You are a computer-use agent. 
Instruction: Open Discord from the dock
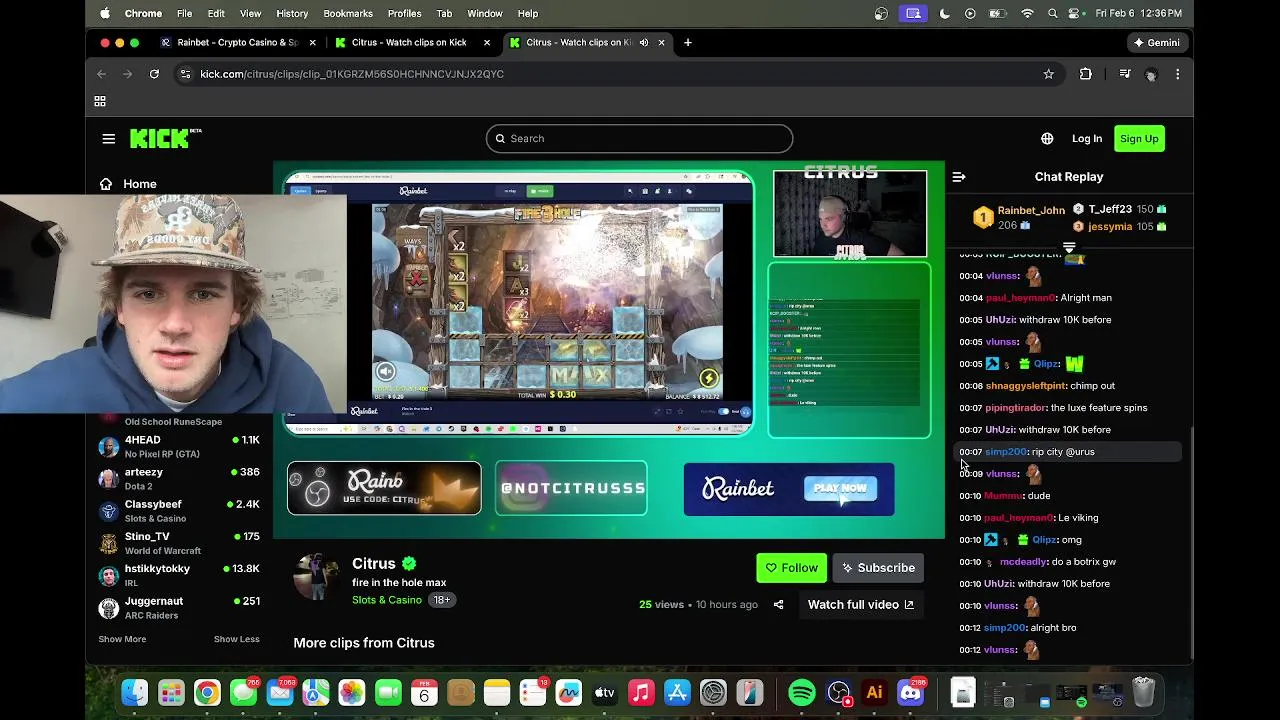tap(911, 692)
